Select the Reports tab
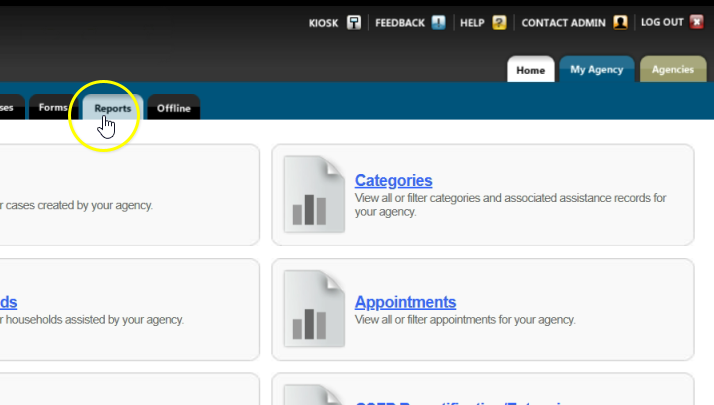 (112, 108)
